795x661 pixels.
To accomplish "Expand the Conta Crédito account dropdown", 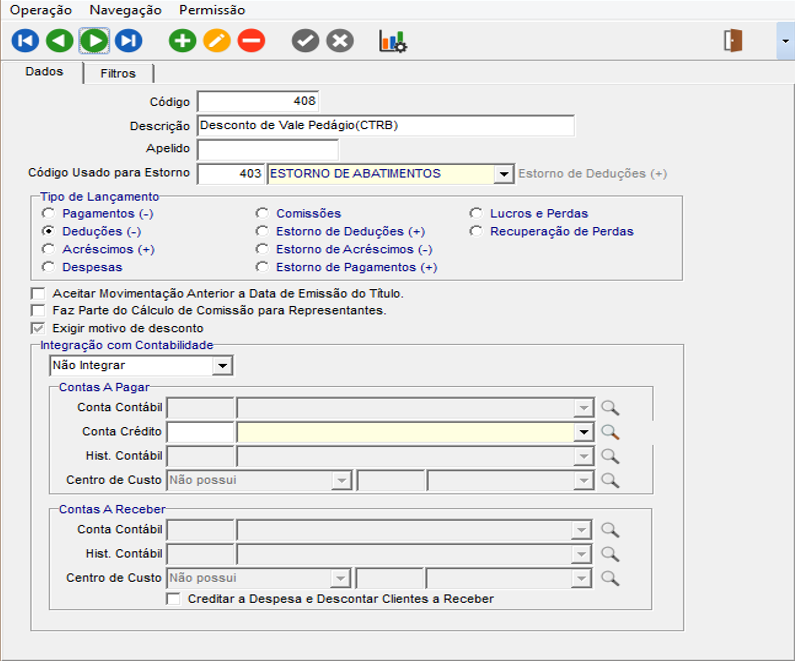I will [583, 432].
